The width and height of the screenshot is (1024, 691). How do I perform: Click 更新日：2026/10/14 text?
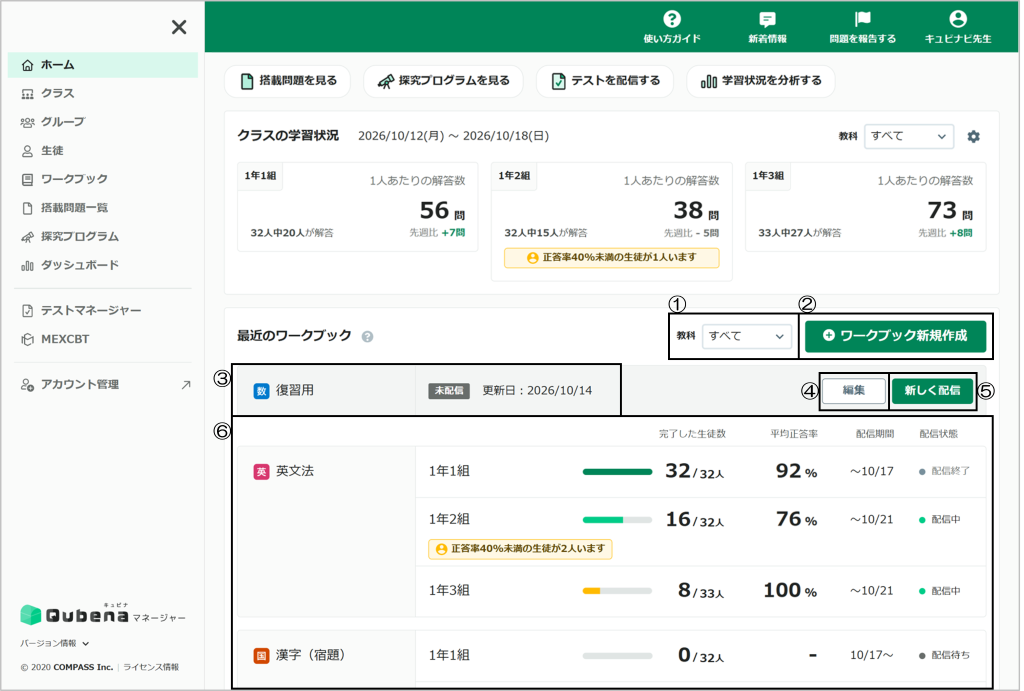(537, 391)
